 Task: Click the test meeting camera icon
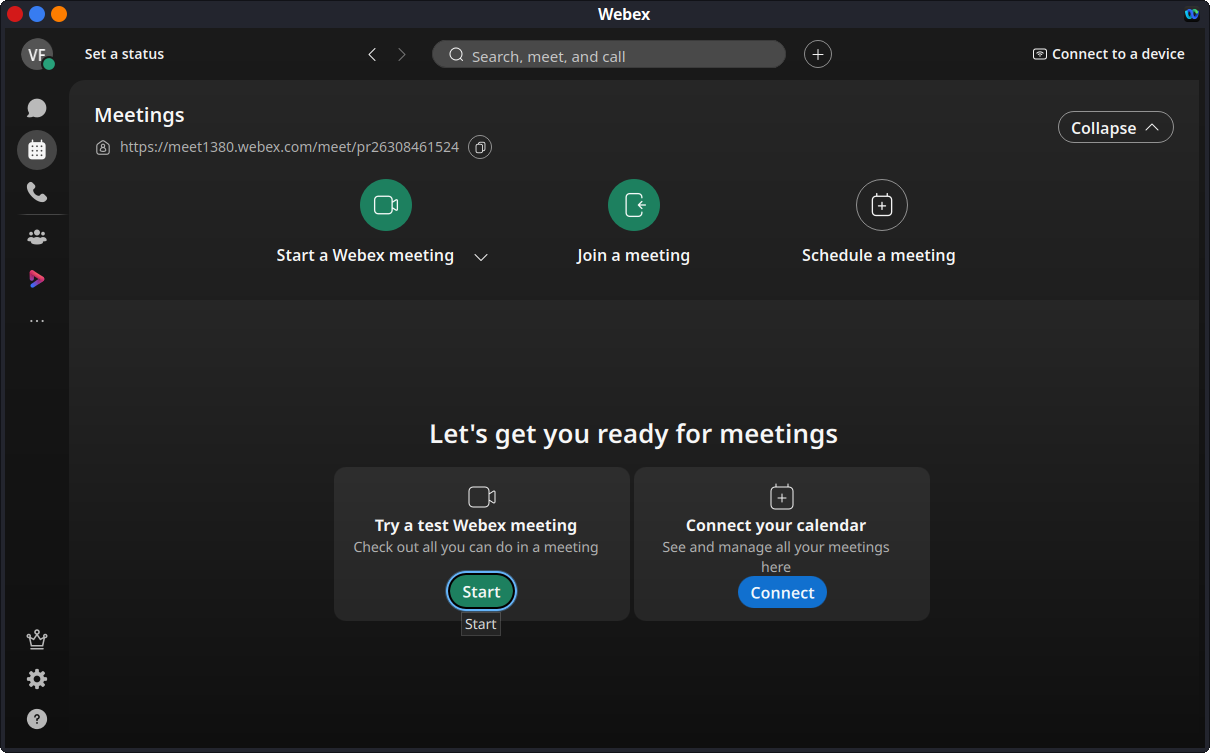482,497
